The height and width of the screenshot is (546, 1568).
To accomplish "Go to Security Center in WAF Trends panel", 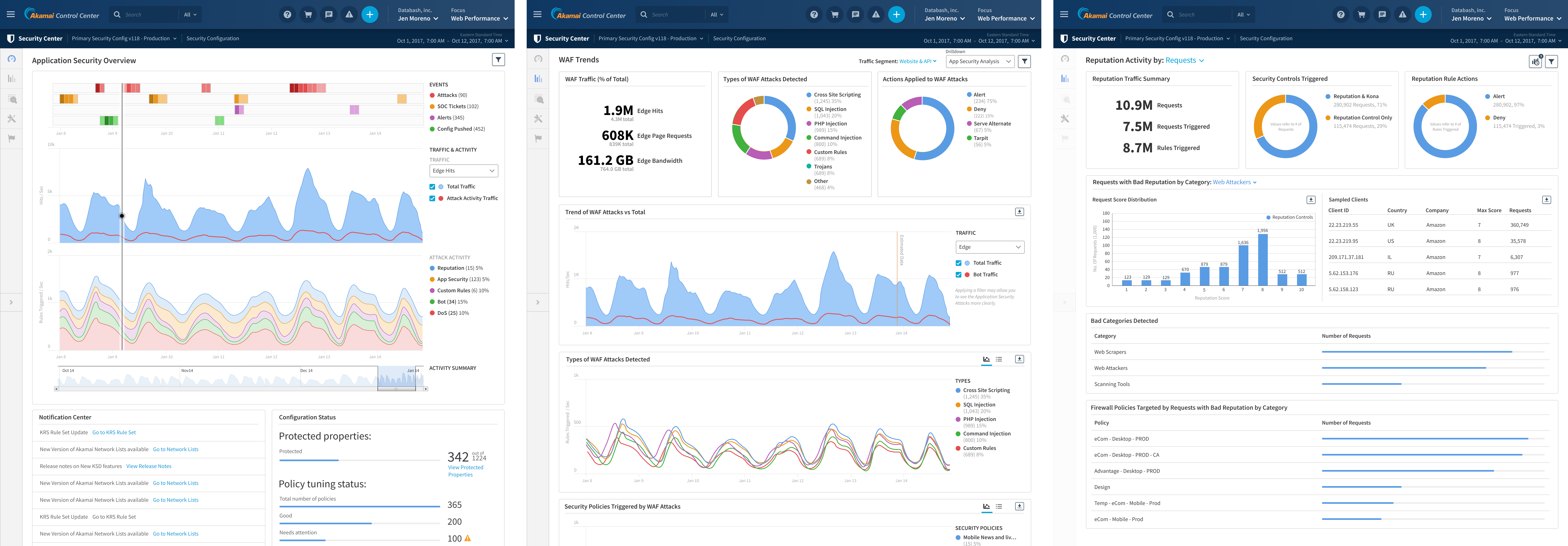I will (x=561, y=38).
